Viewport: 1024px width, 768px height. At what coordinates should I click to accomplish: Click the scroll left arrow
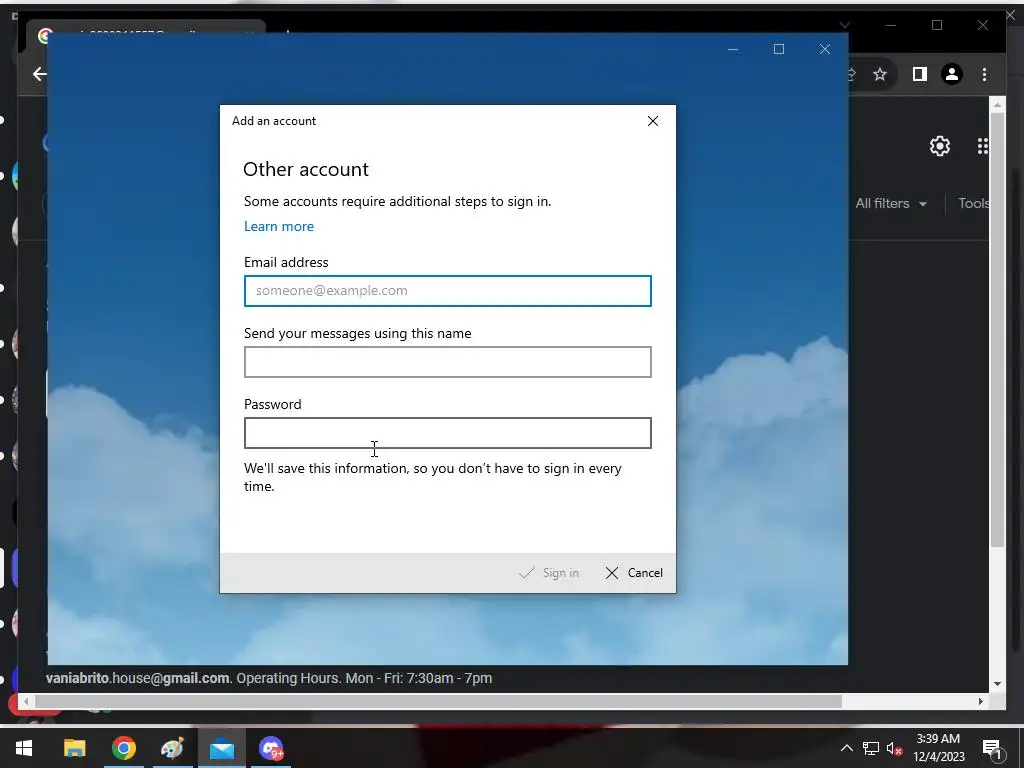25,701
